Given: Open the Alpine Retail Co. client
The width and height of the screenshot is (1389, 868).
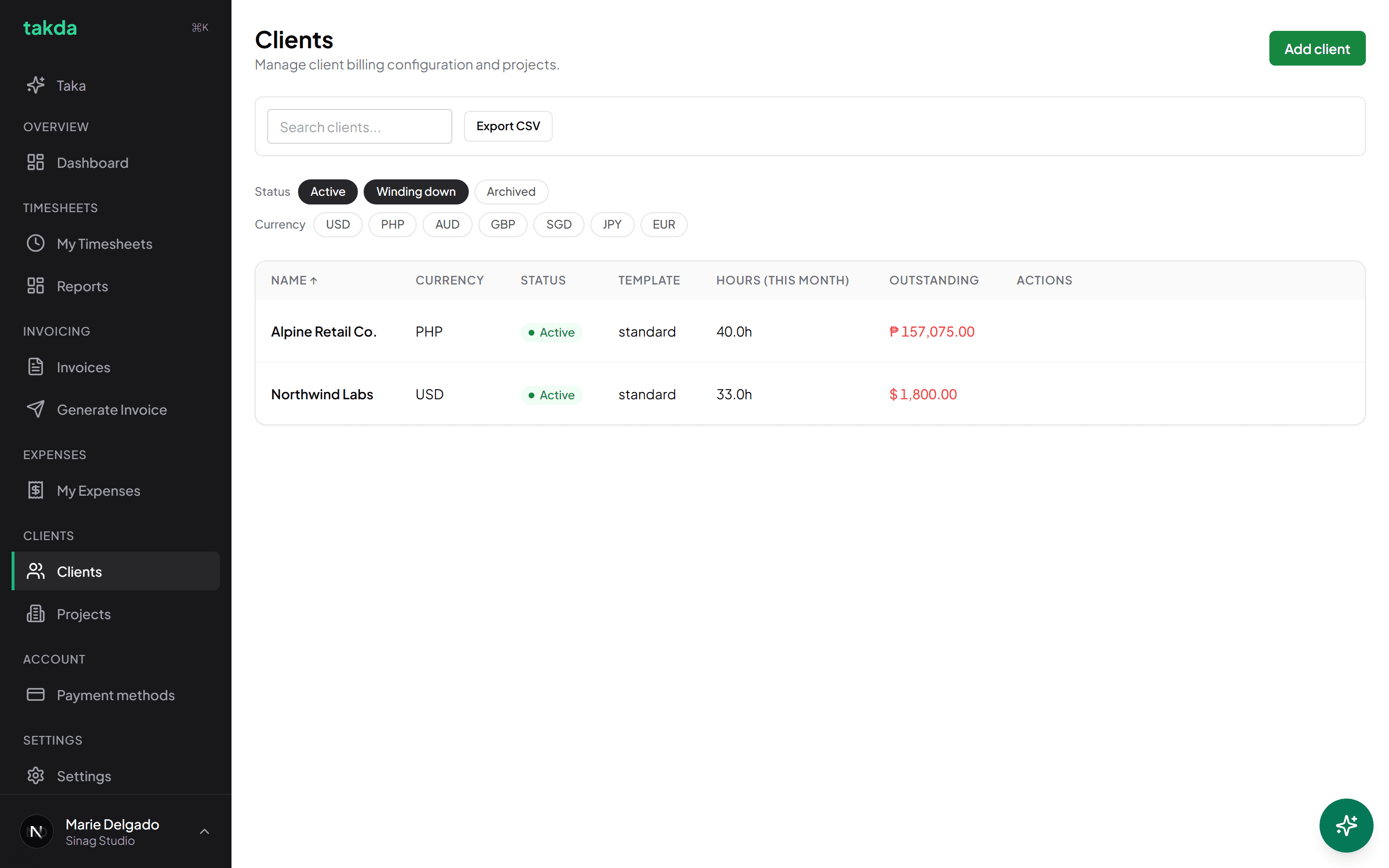Looking at the screenshot, I should tap(324, 331).
